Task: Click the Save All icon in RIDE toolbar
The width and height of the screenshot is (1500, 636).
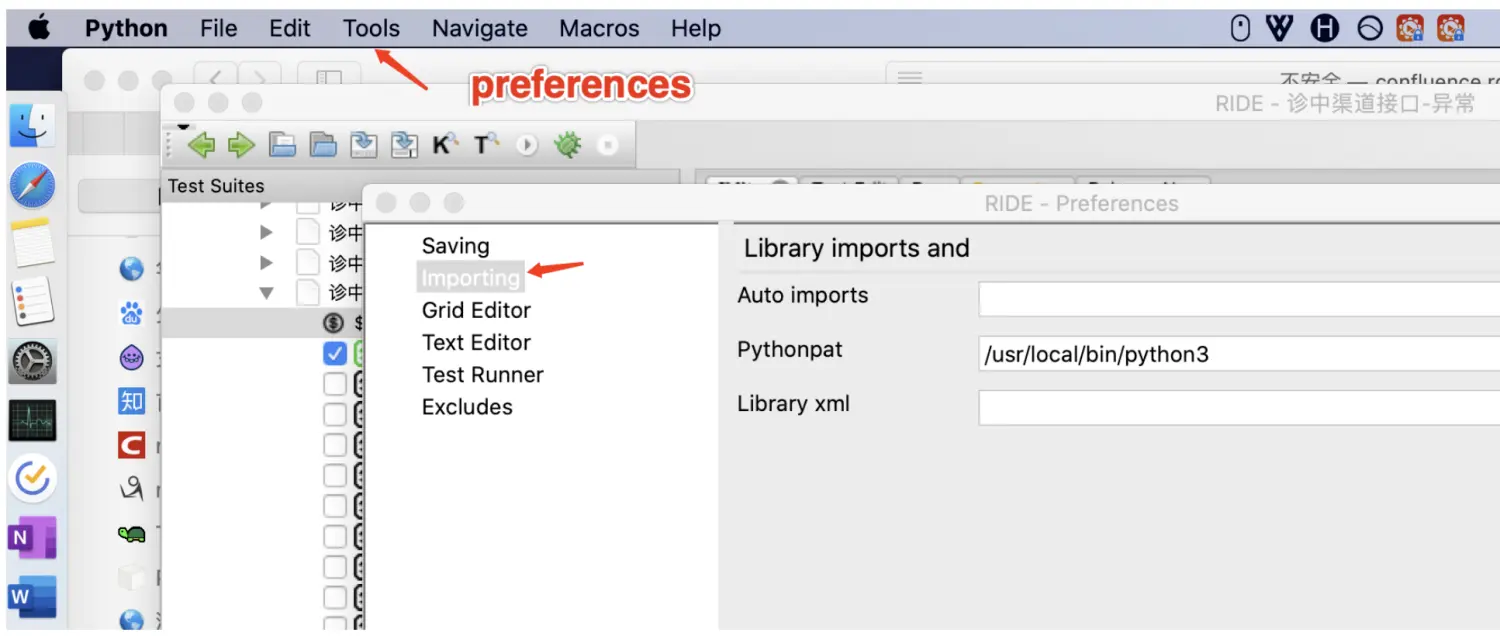Action: [x=404, y=146]
